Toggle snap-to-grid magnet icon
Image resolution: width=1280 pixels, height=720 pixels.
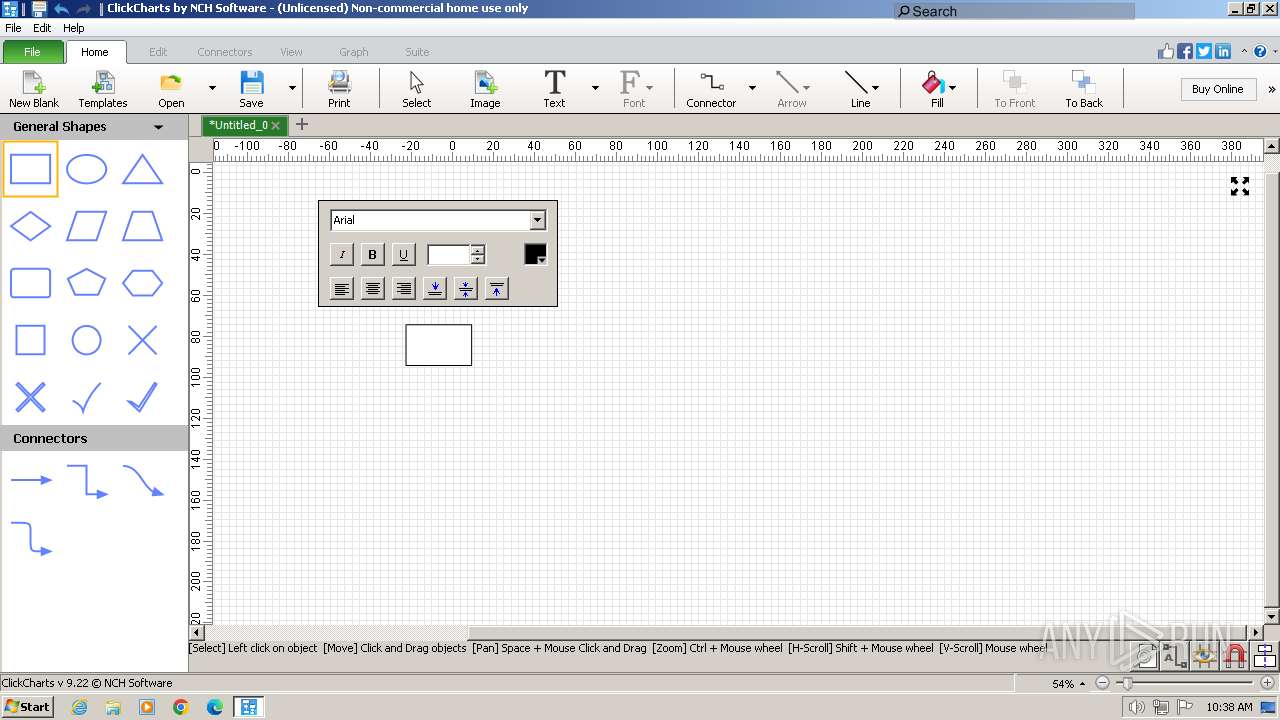click(x=1235, y=656)
